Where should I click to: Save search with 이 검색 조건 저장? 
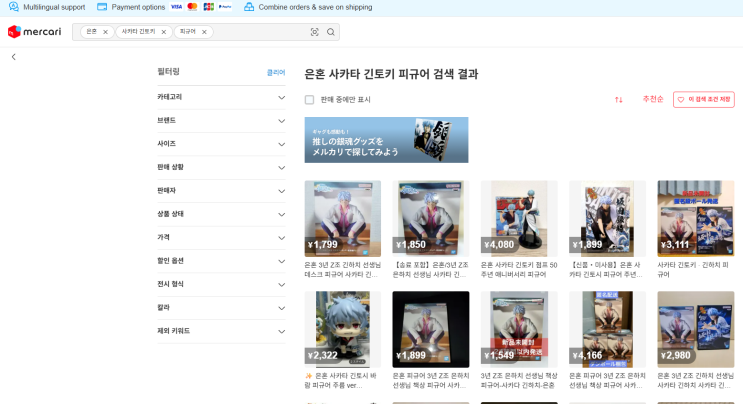coord(704,99)
